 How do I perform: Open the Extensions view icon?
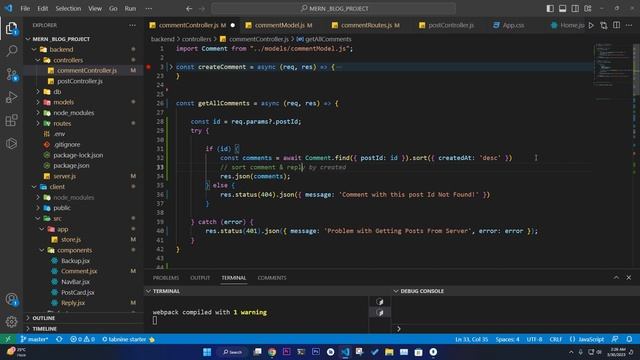click(11, 120)
